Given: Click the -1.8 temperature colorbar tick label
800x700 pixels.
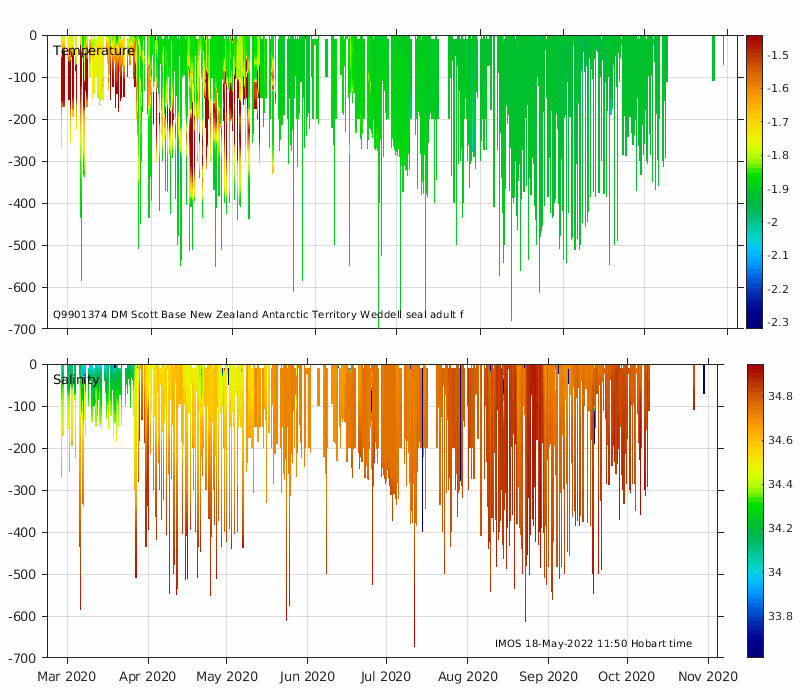Looking at the screenshot, I should pos(778,155).
